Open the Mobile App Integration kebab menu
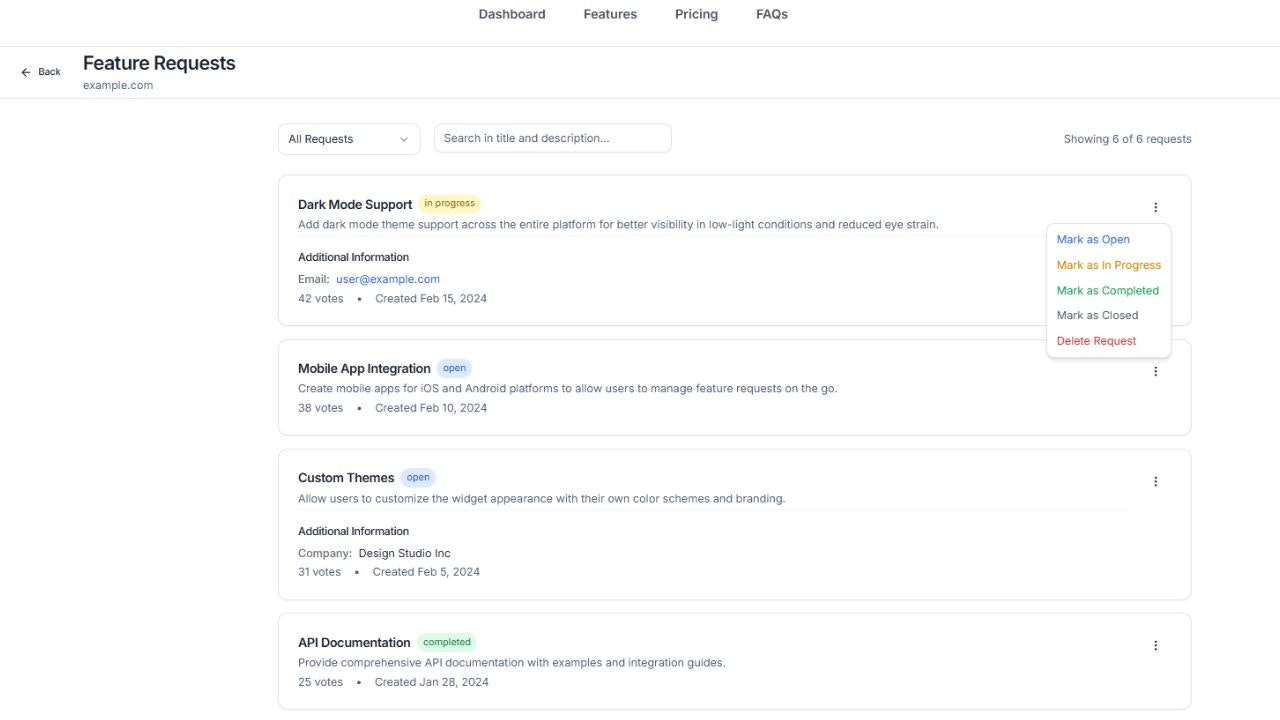The image size is (1280, 720). tap(1155, 372)
